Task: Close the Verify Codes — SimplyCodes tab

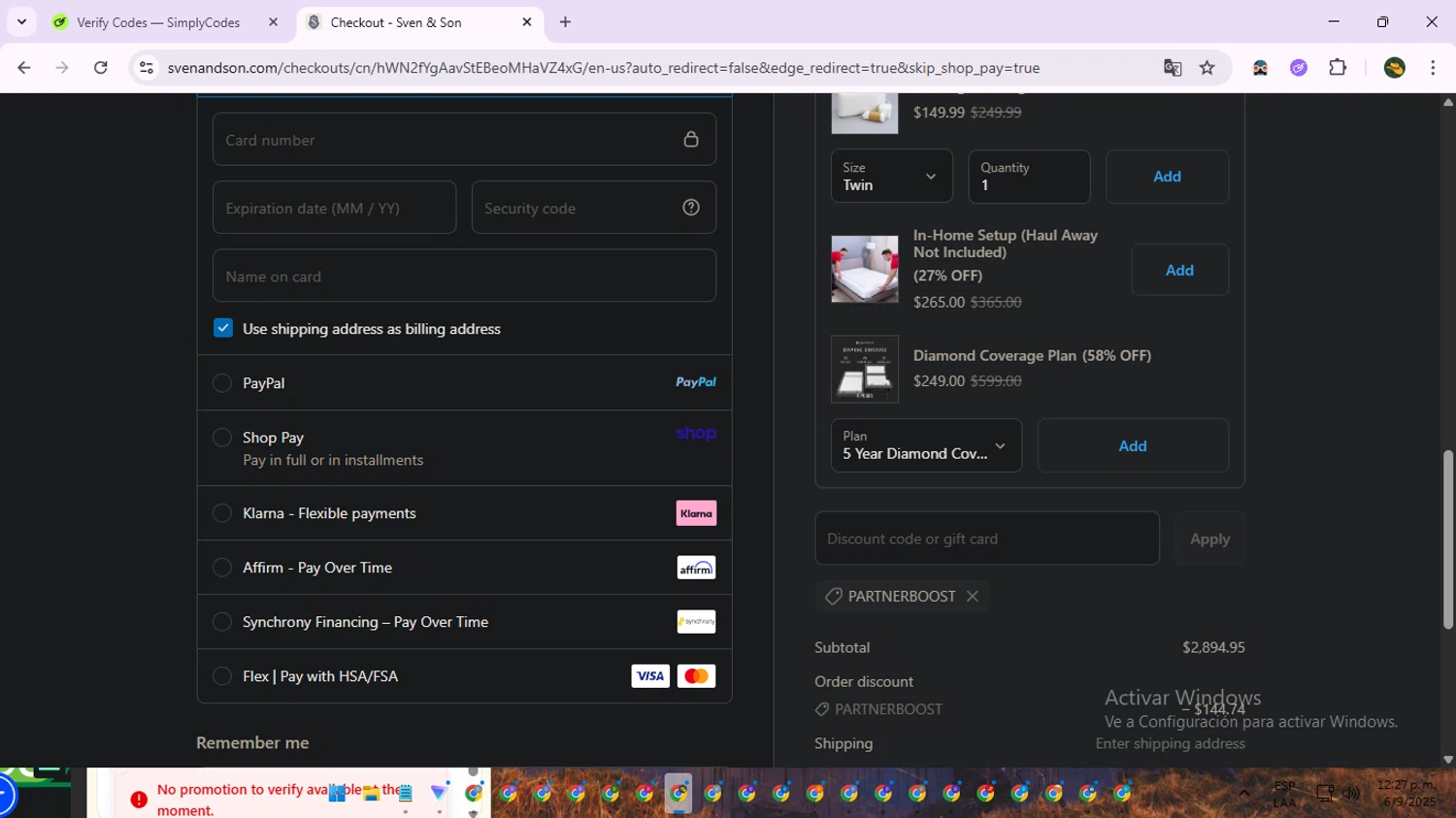Action: tap(273, 22)
